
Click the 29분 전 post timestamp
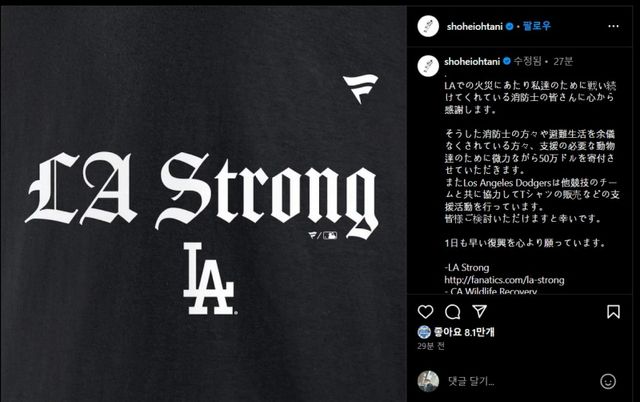pos(431,346)
